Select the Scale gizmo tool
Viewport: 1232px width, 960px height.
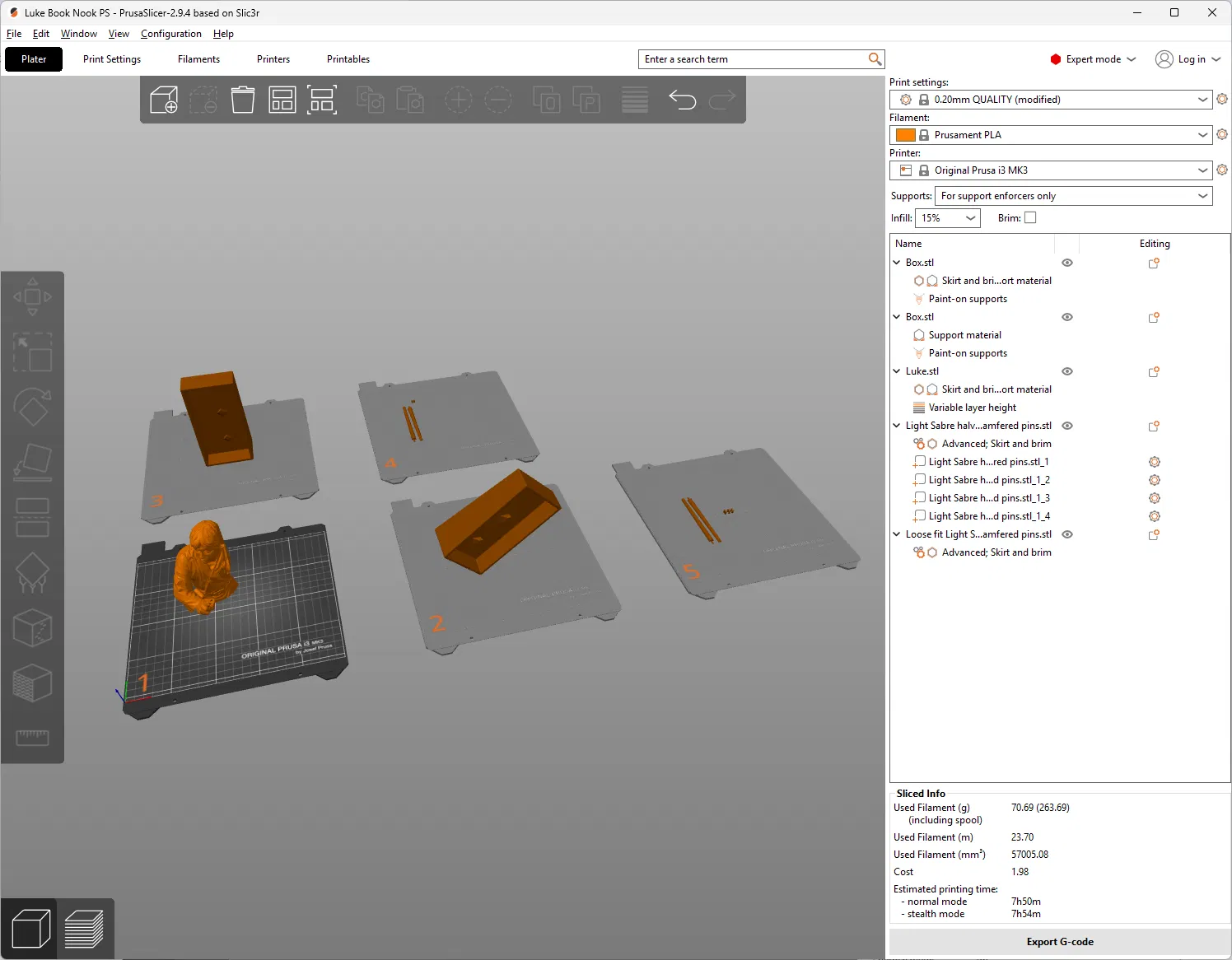pyautogui.click(x=33, y=352)
